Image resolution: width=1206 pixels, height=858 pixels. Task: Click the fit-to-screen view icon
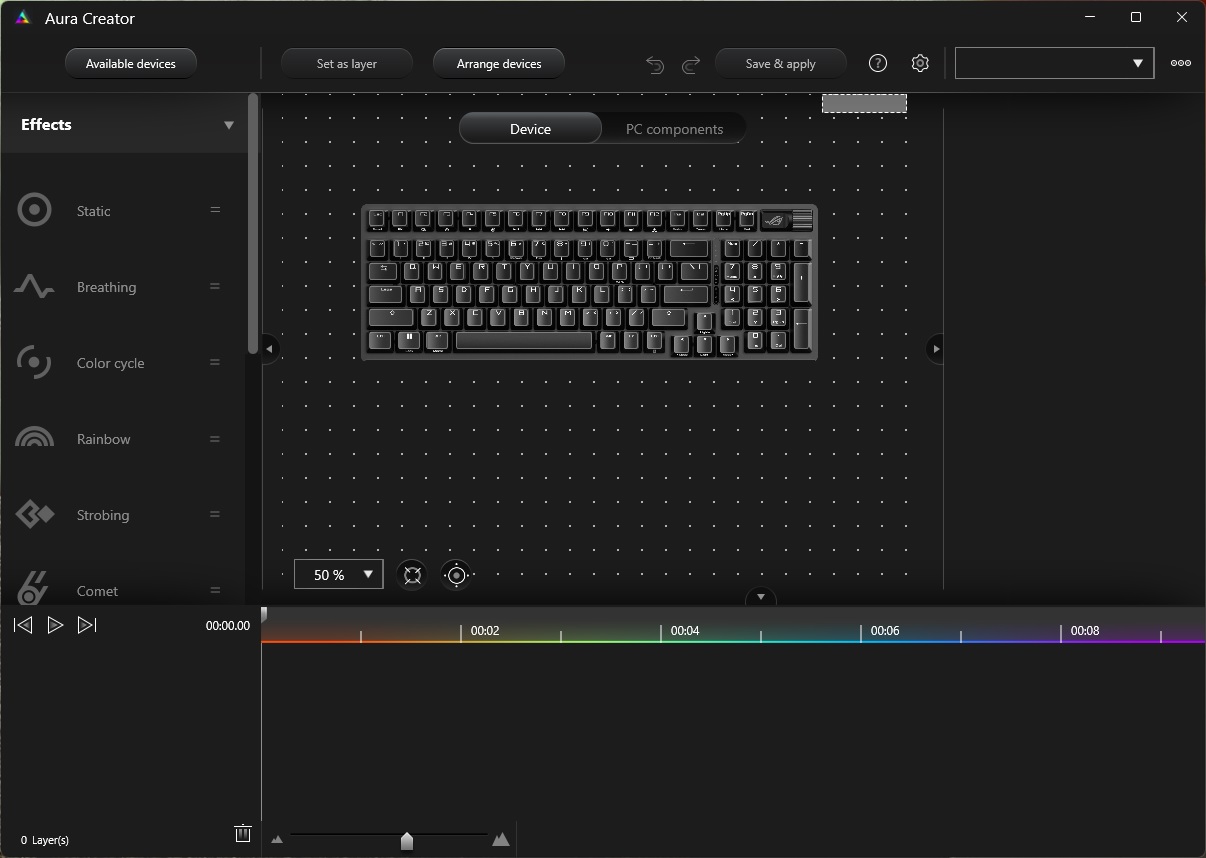tap(412, 574)
